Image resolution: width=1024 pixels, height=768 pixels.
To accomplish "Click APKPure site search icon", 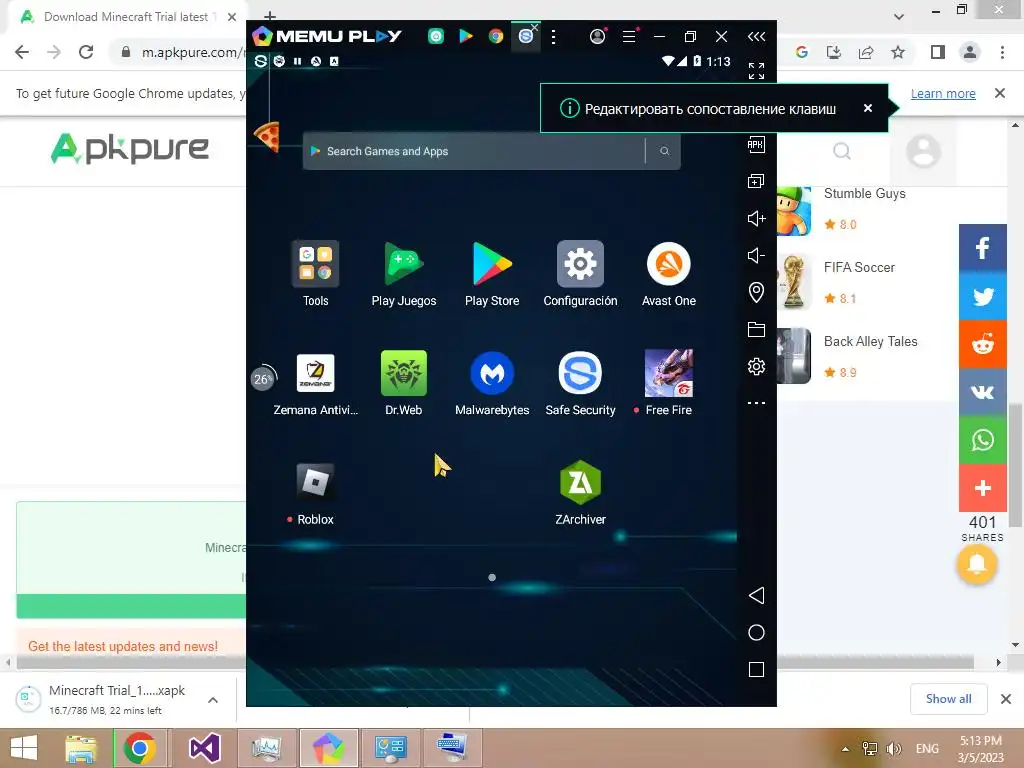I will click(842, 152).
